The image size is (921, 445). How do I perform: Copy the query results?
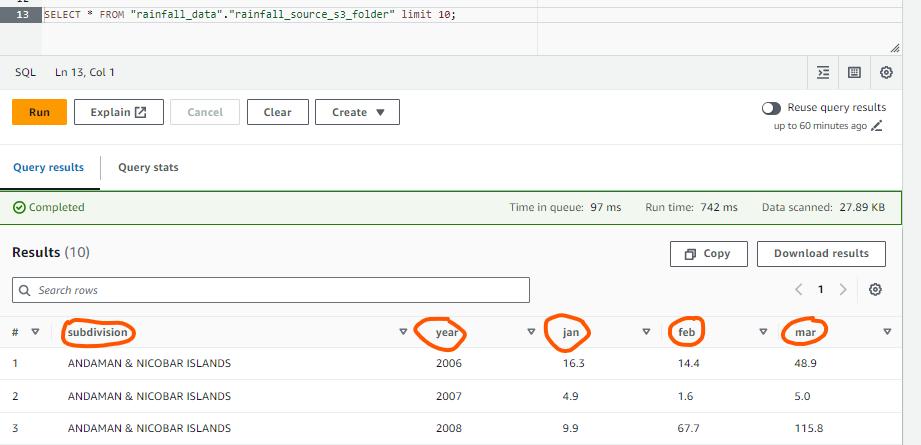[x=707, y=254]
